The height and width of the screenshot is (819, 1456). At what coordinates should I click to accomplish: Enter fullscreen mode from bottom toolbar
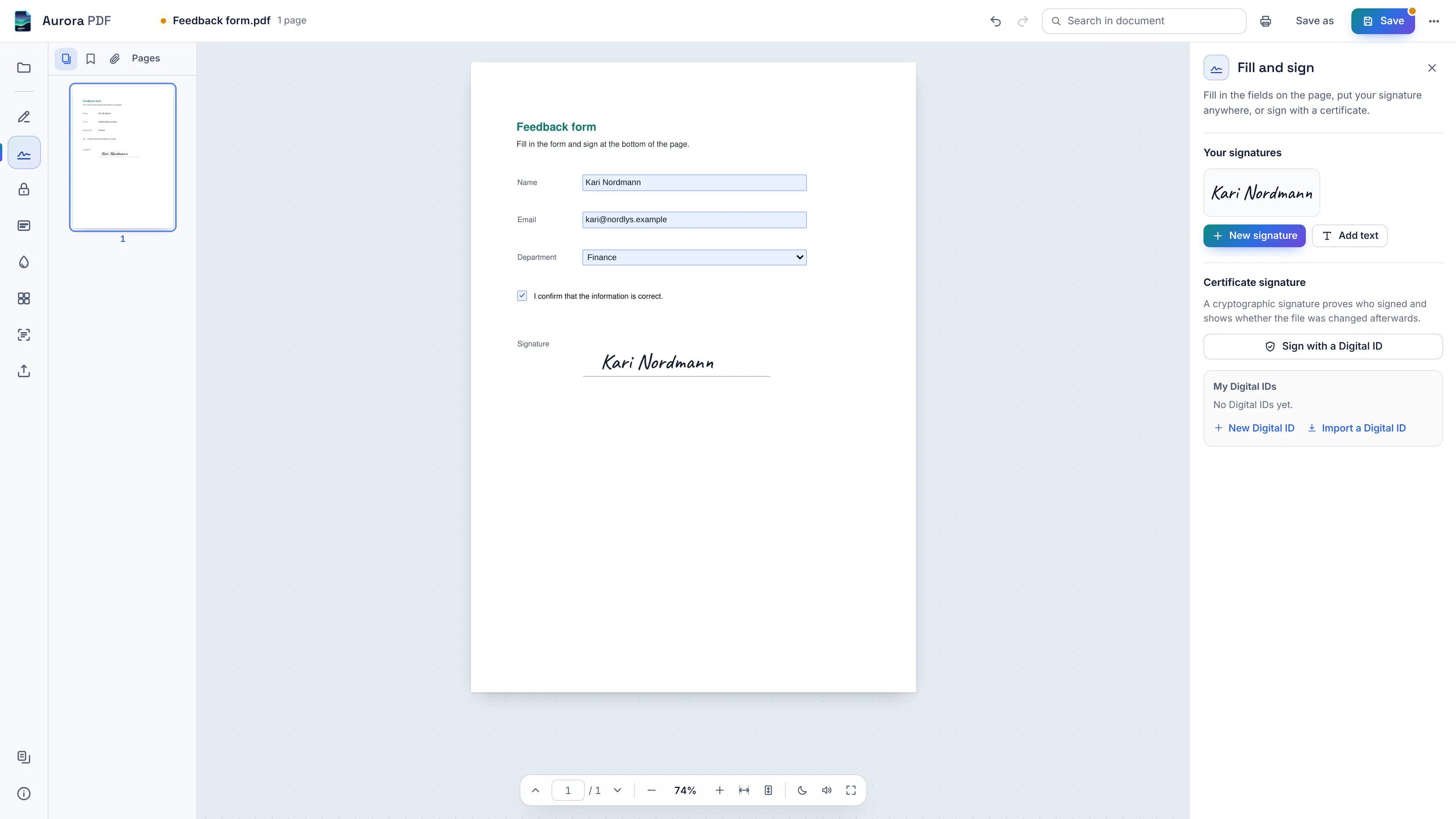click(x=850, y=790)
